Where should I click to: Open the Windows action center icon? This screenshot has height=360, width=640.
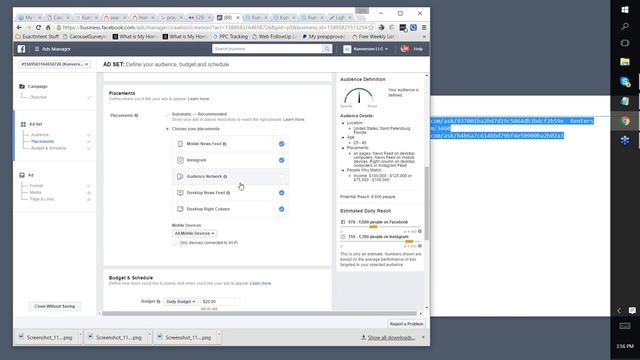pos(632,311)
